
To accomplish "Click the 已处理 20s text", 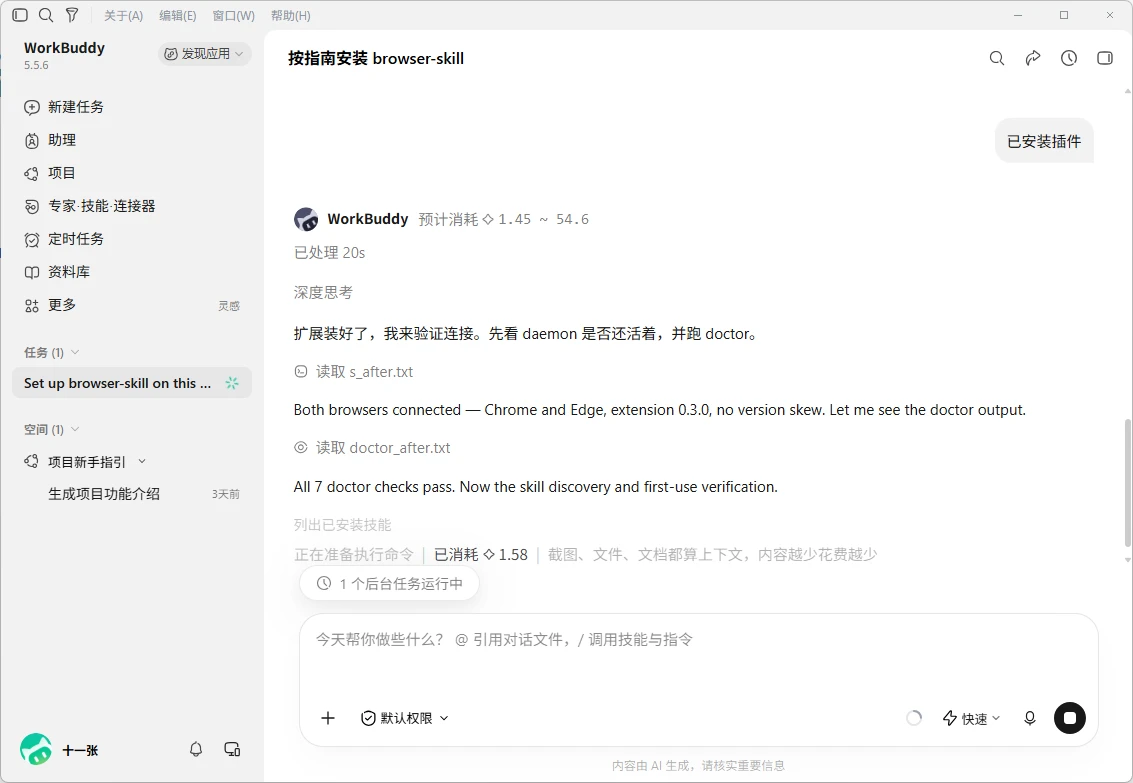I will [x=329, y=253].
